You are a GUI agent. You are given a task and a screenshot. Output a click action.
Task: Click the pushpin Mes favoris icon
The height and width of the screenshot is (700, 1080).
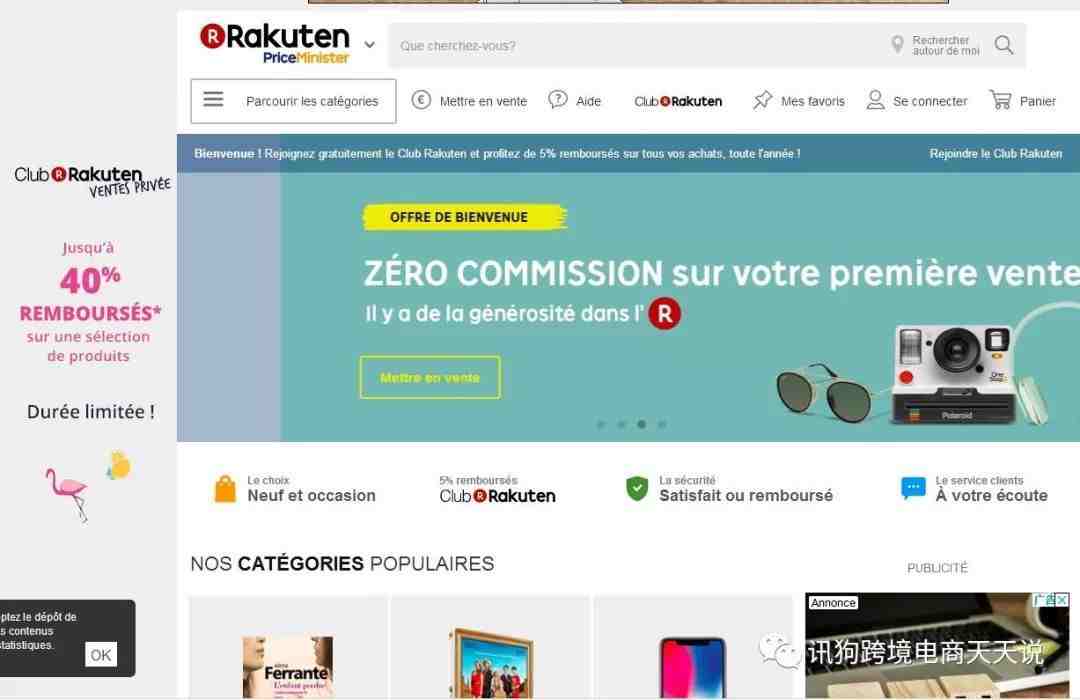[762, 100]
